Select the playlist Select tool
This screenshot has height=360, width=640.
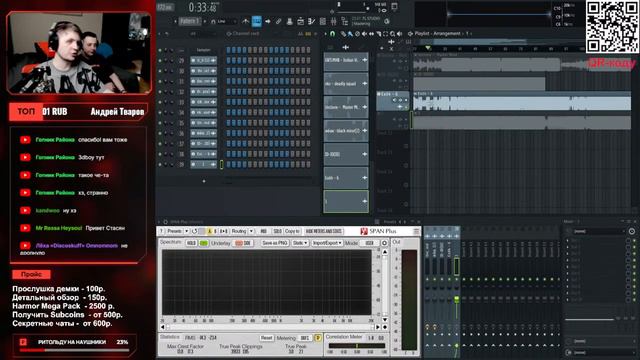pos(385,33)
